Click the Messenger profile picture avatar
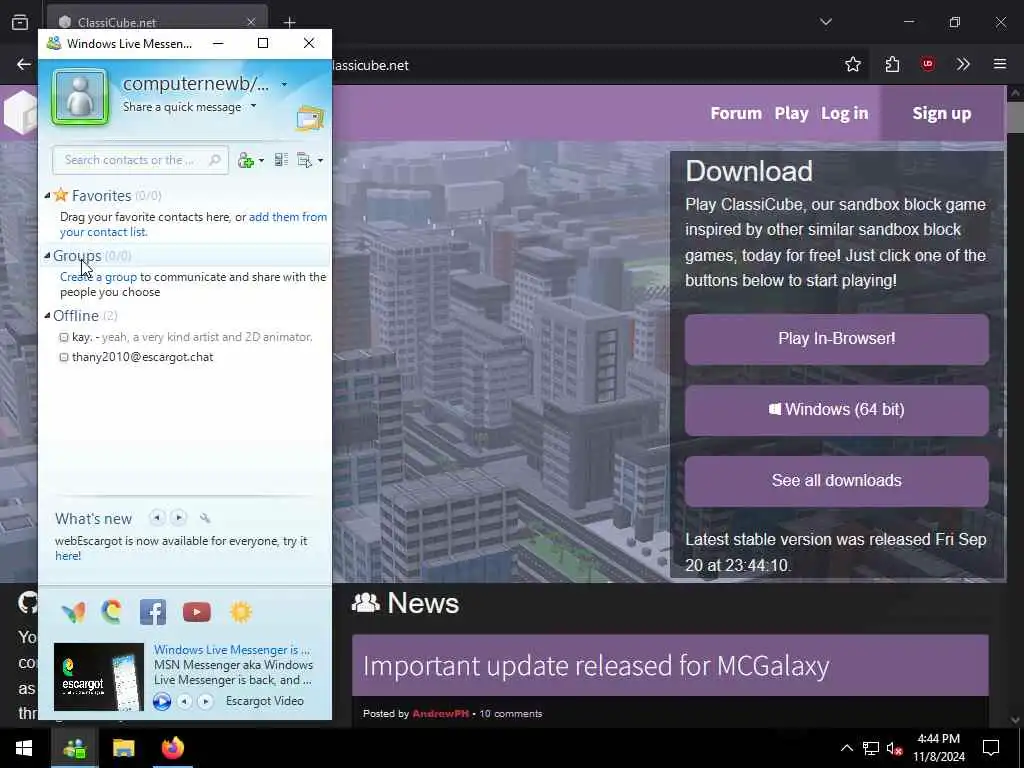 coord(80,97)
